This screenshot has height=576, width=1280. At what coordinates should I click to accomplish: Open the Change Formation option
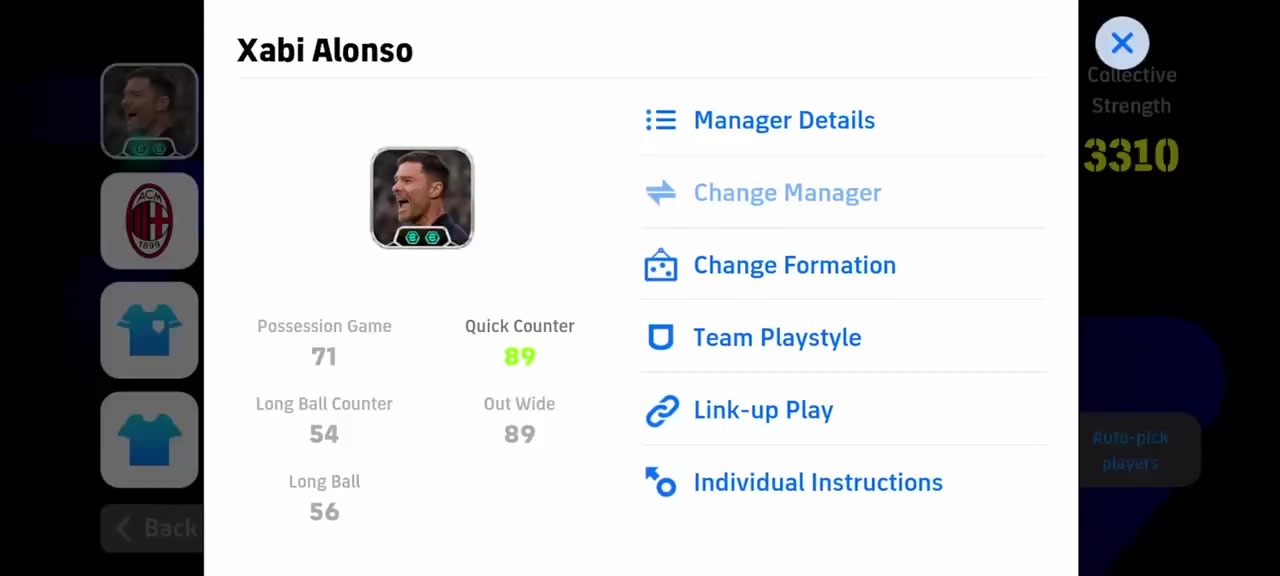794,265
